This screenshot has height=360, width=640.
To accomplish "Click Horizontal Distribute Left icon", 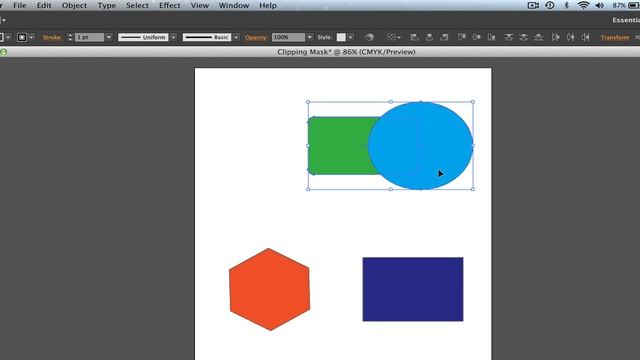I will click(x=556, y=37).
